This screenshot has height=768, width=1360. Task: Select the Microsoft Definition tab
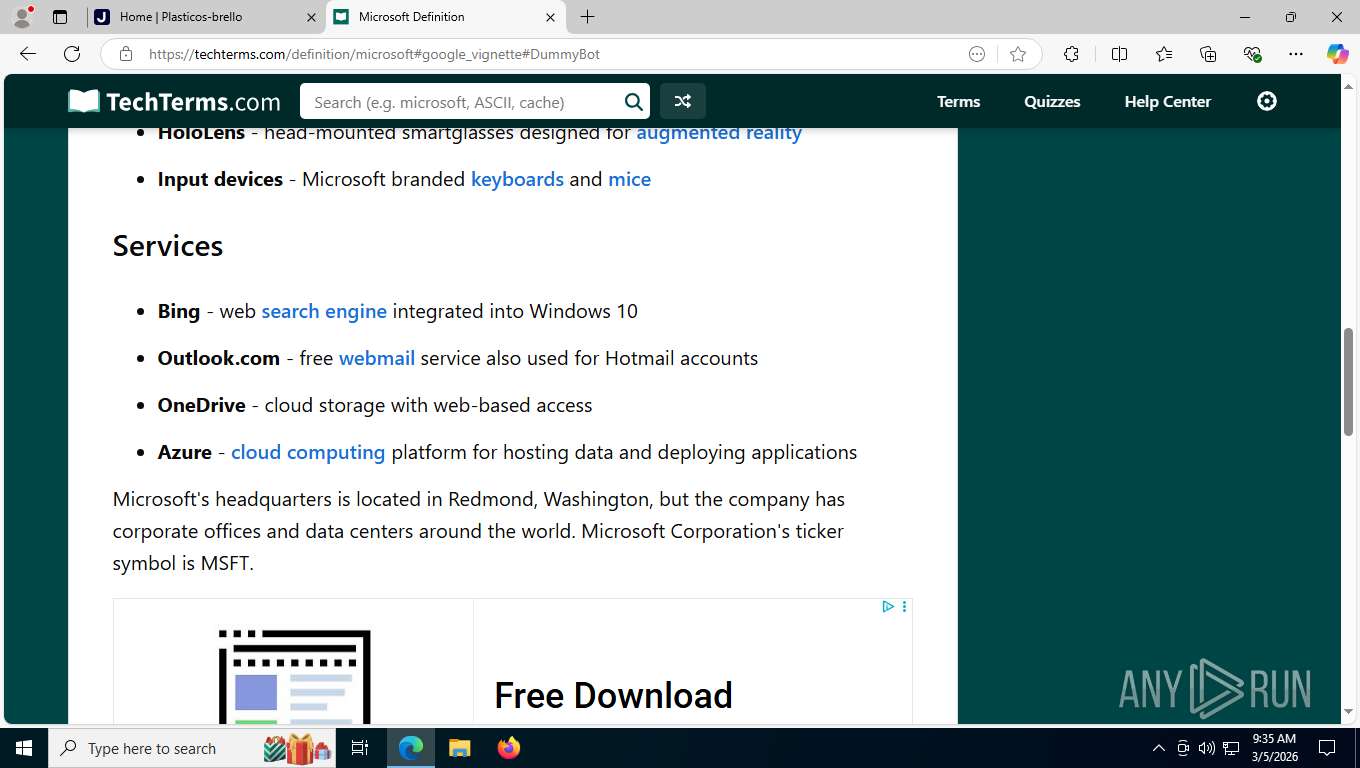446,17
